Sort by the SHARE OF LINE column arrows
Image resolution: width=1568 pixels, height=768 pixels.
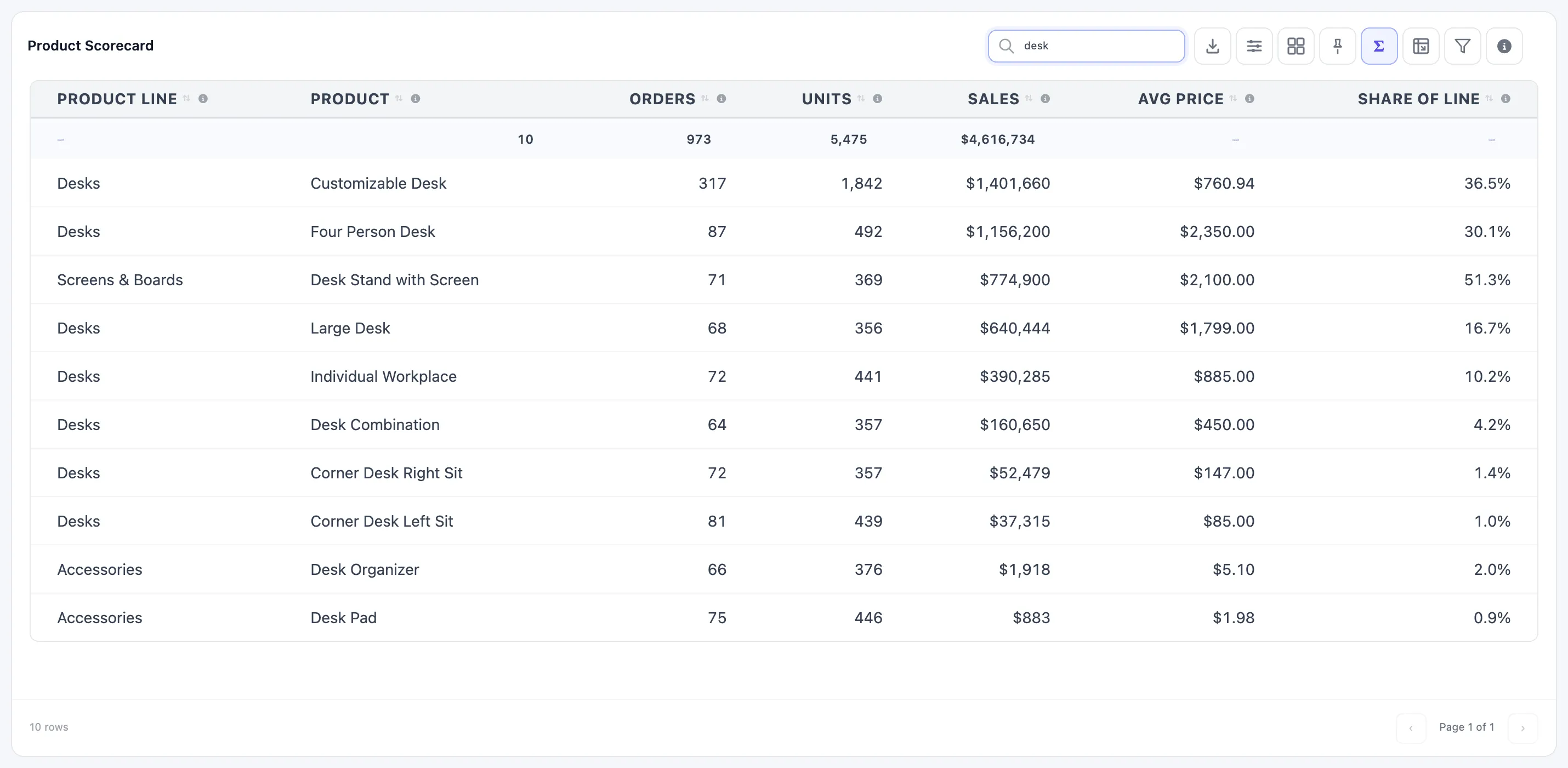coord(1489,99)
